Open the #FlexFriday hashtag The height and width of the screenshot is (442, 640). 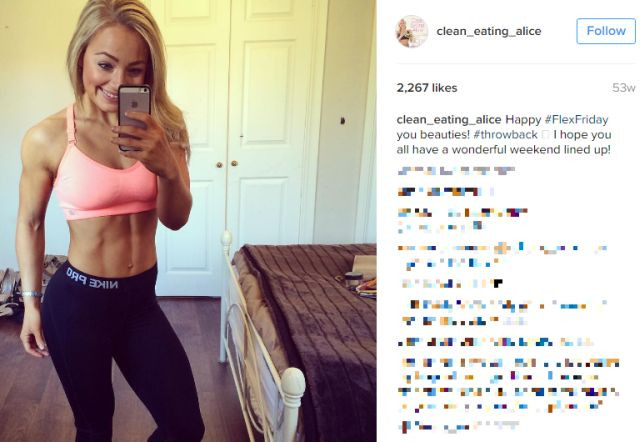click(x=577, y=120)
